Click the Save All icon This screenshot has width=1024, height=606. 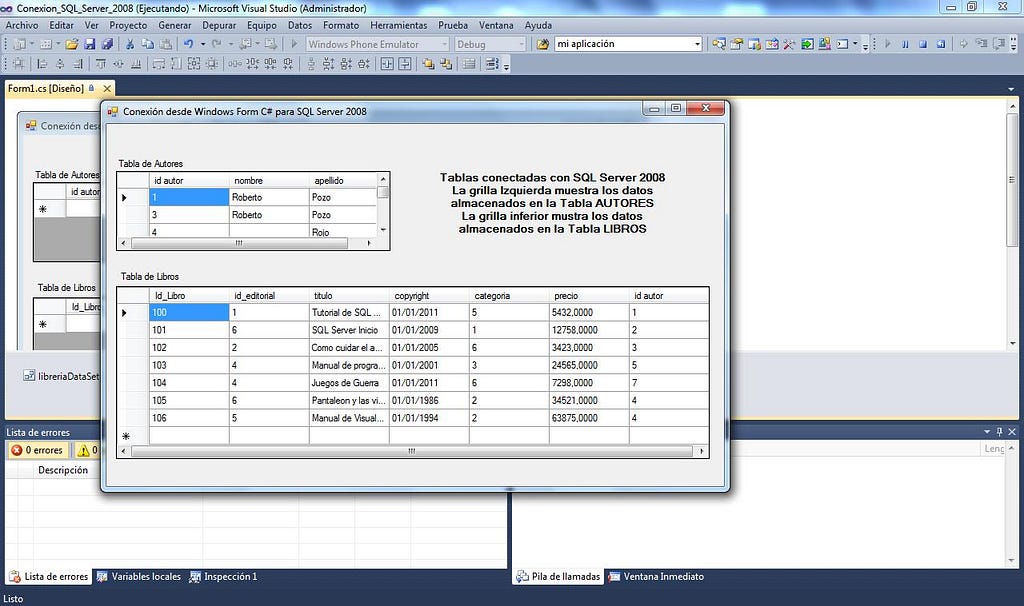coord(107,44)
